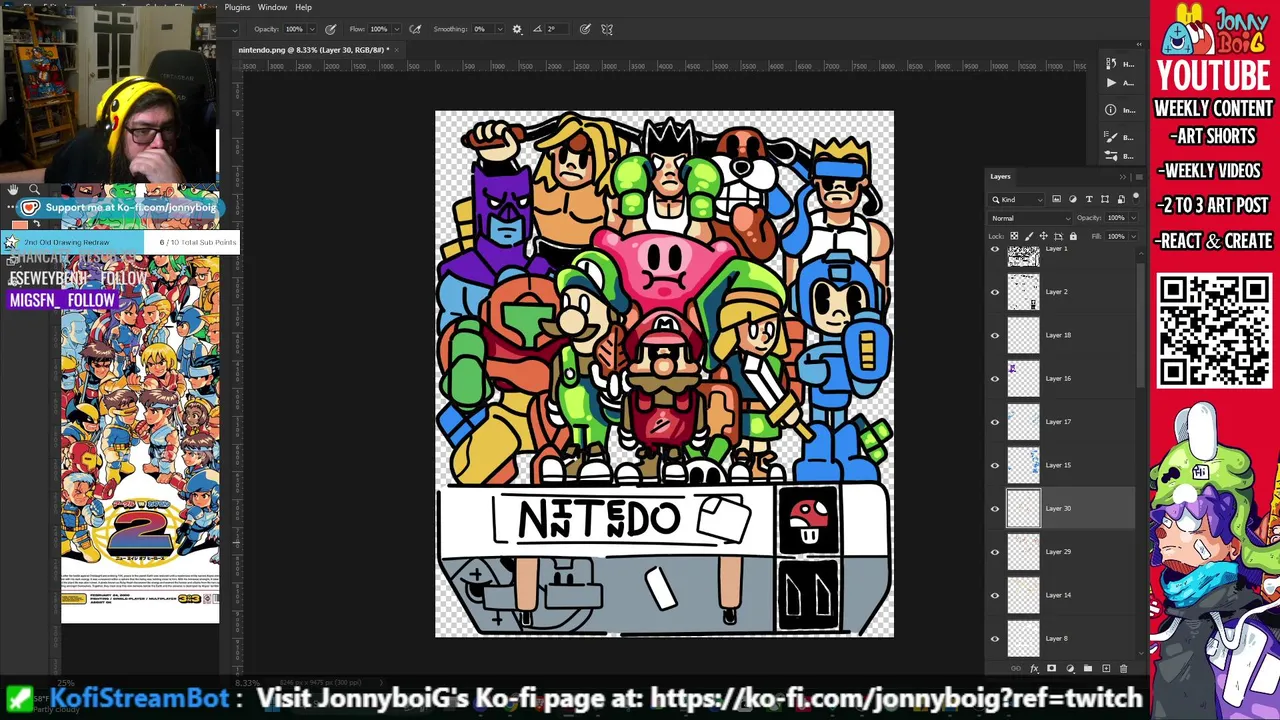Click Link layers icon at panel bottom
1280x720 pixels.
click(1016, 669)
